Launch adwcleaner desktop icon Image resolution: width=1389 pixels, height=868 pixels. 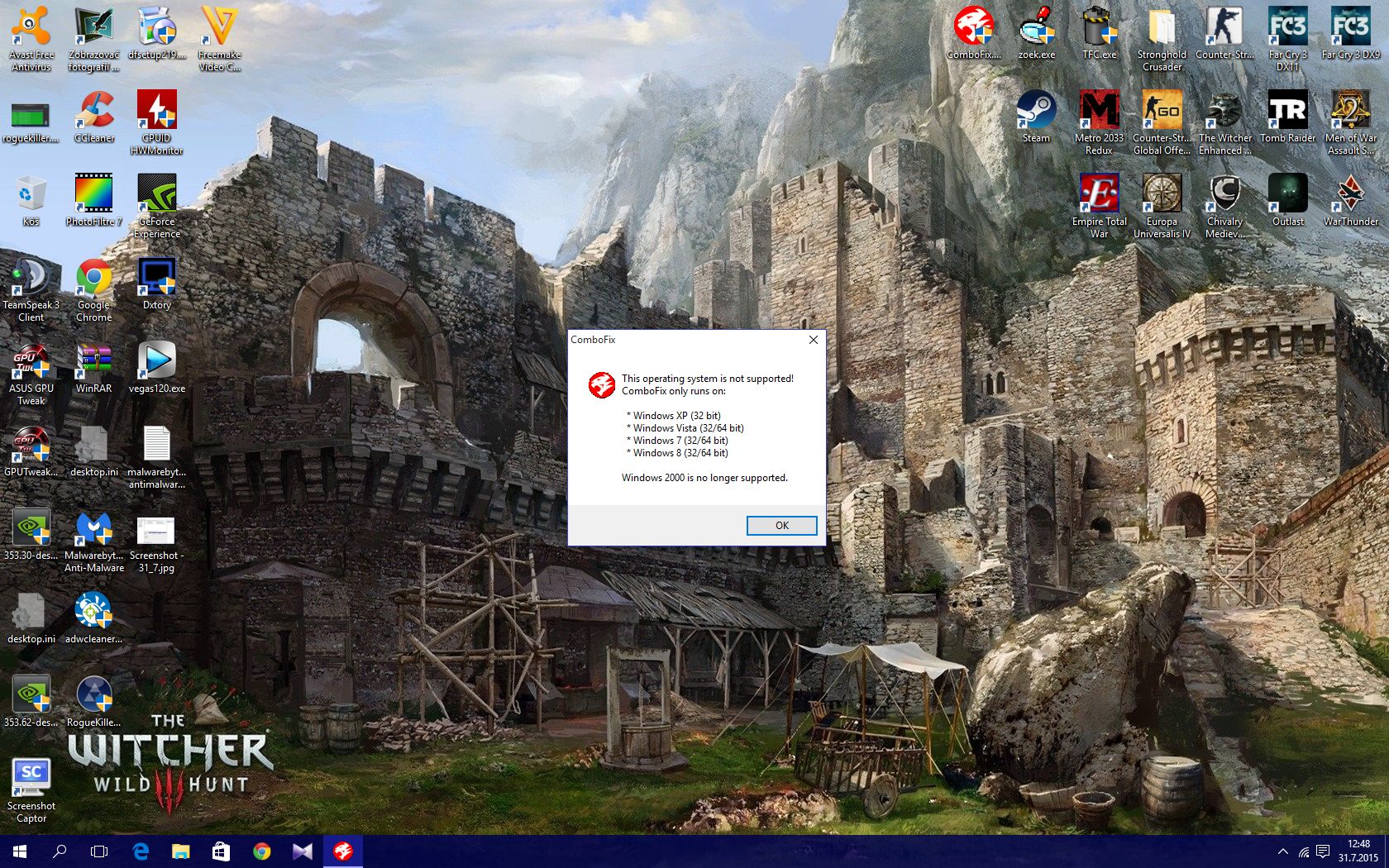(x=93, y=618)
